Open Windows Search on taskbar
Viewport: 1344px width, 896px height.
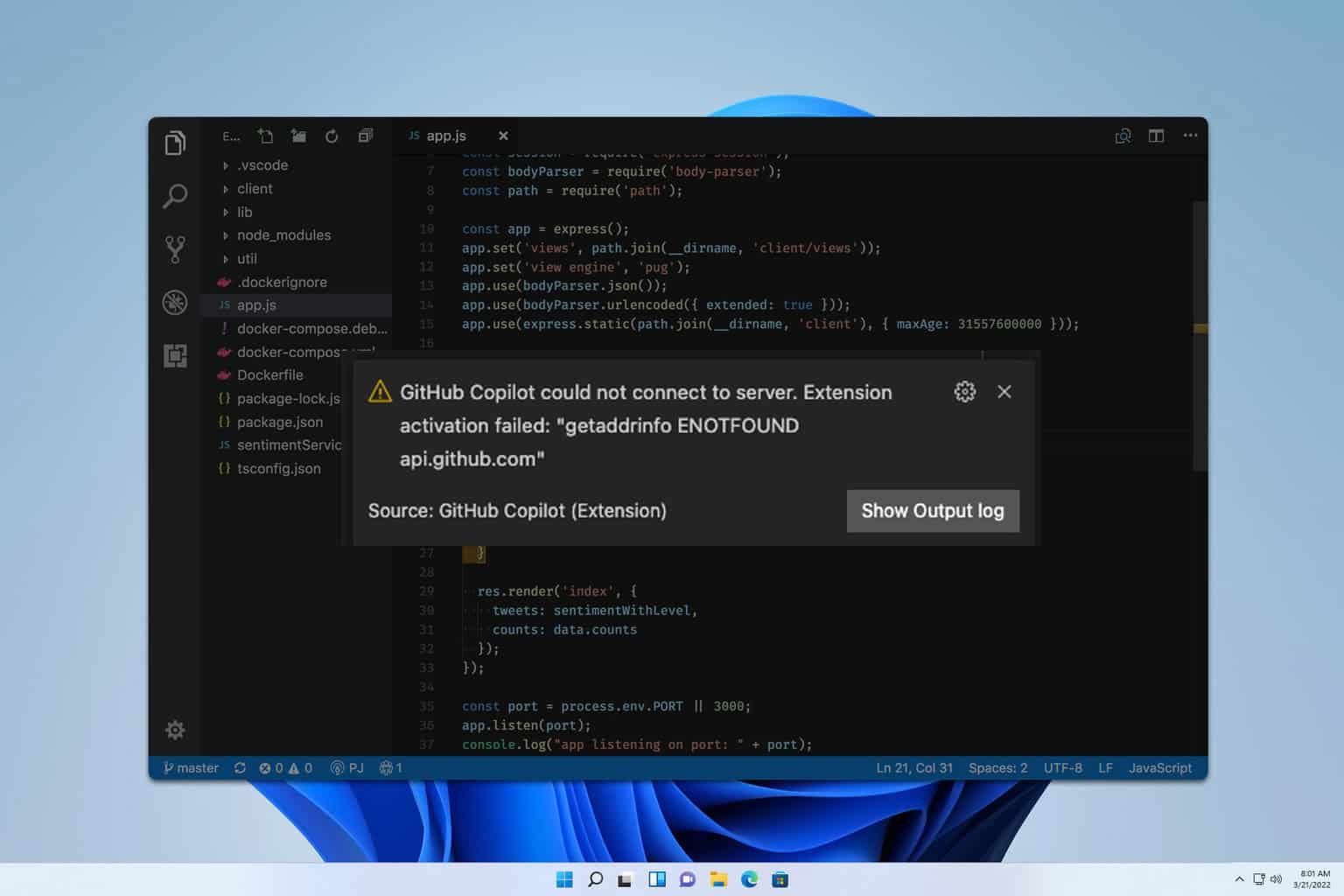pyautogui.click(x=595, y=879)
